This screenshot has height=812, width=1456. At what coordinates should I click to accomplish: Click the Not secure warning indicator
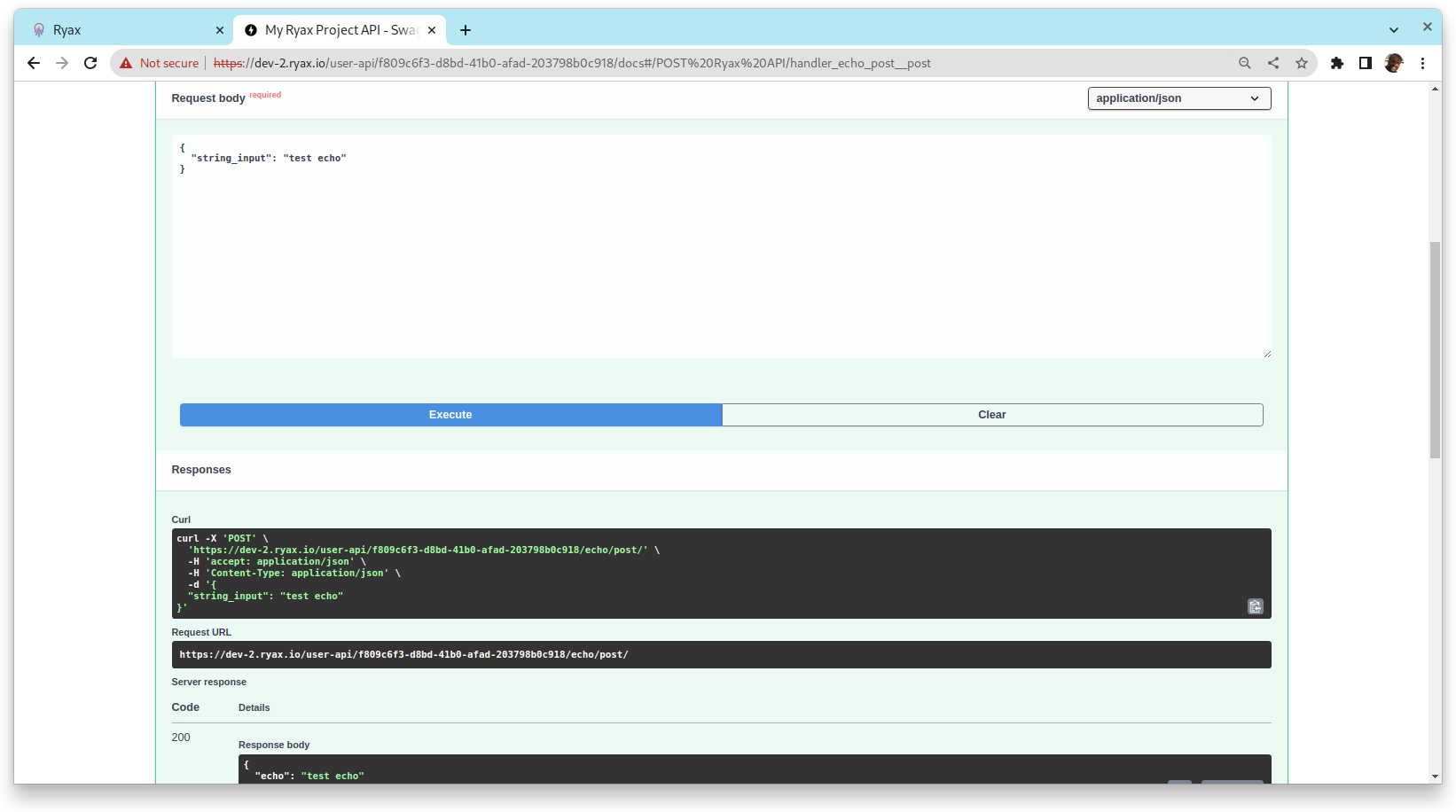point(160,63)
